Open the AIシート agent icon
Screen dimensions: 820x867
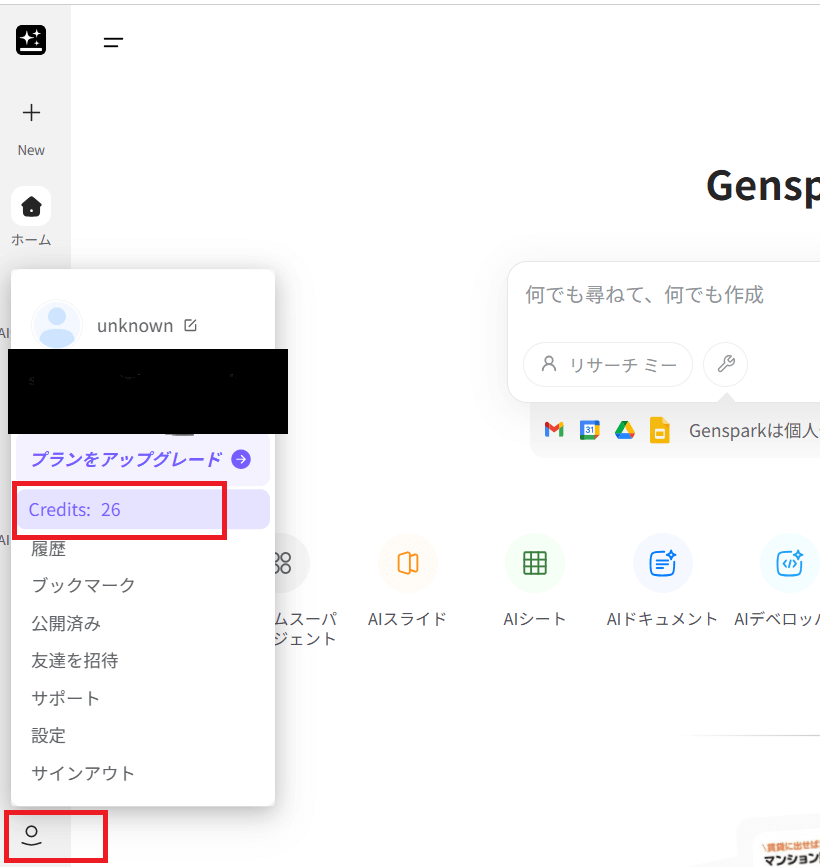(x=535, y=564)
